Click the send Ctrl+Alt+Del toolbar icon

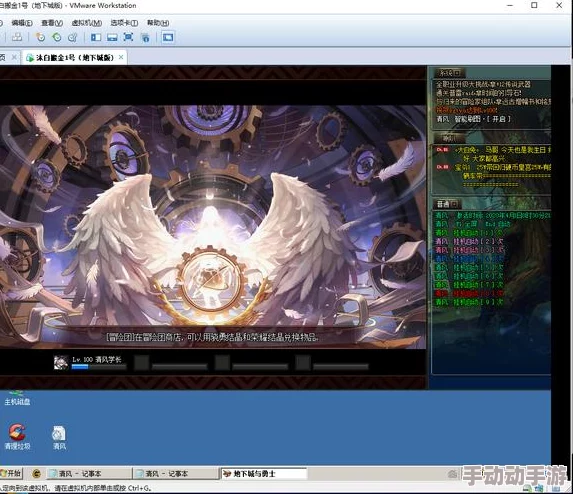tap(17, 37)
